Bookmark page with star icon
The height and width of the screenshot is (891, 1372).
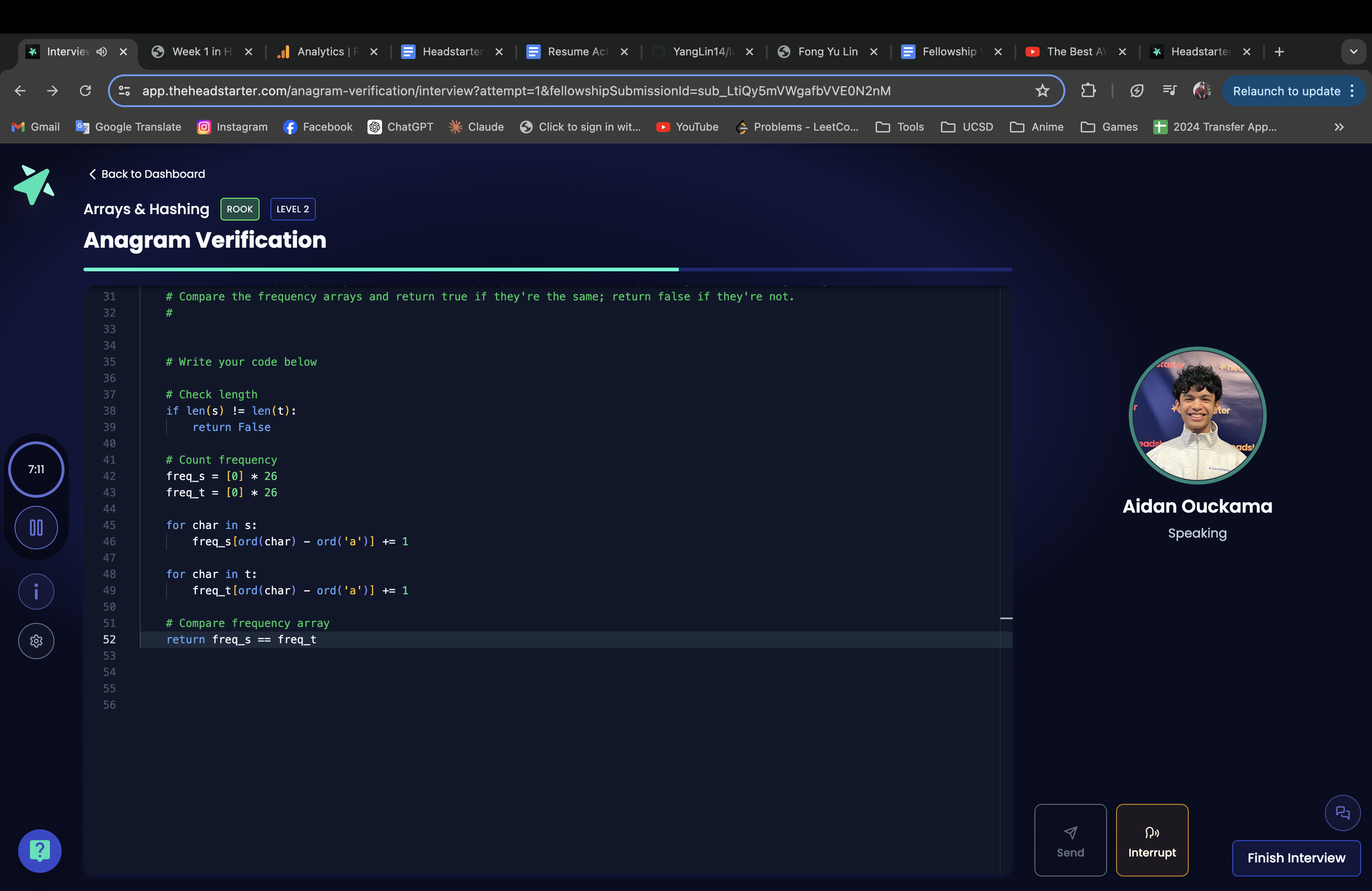pyautogui.click(x=1042, y=91)
